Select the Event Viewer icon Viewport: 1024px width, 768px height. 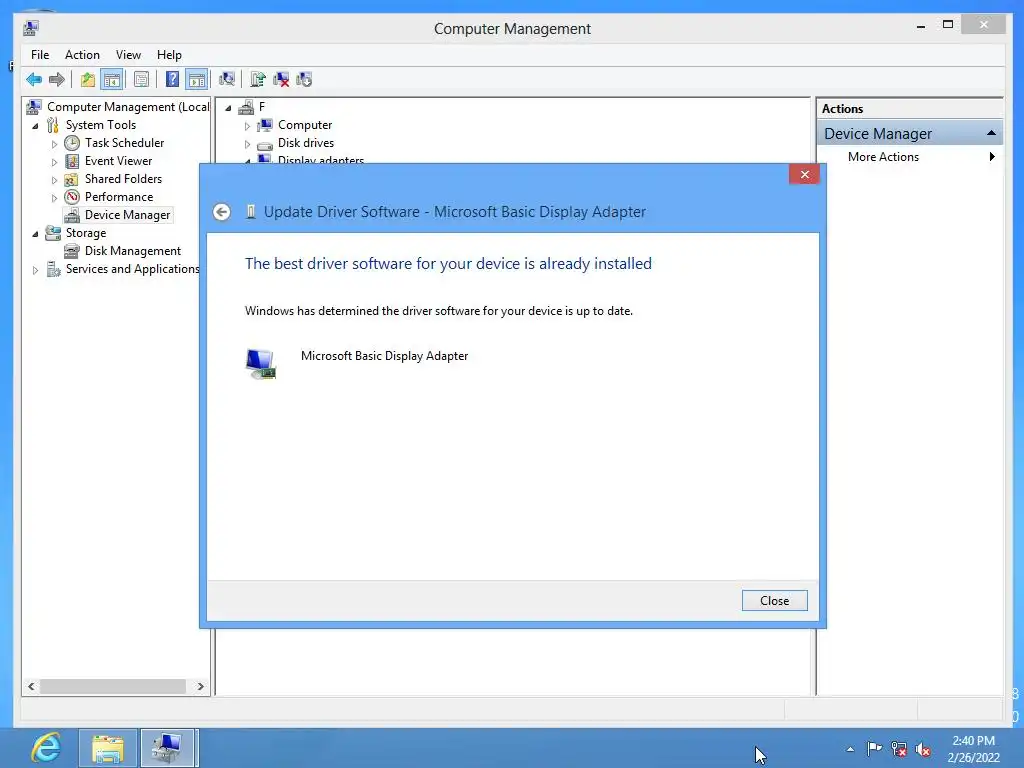pos(72,161)
